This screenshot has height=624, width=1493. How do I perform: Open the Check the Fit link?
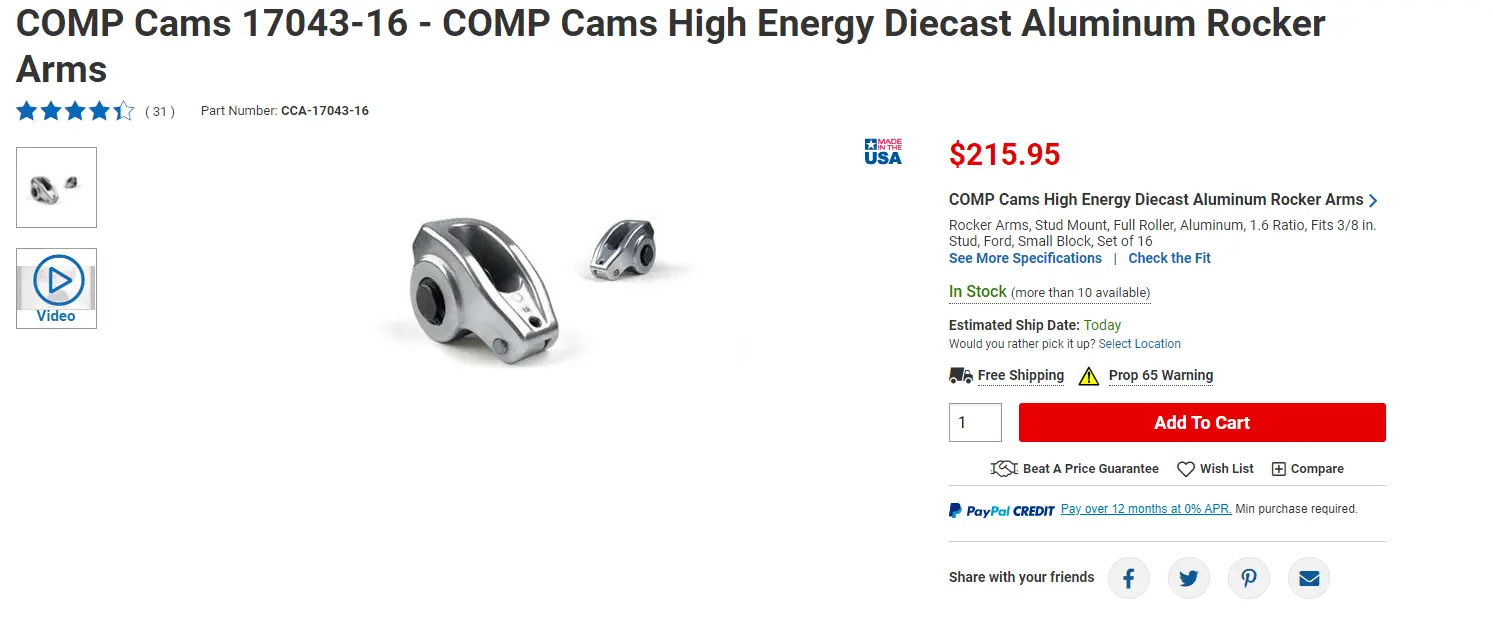tap(1169, 258)
